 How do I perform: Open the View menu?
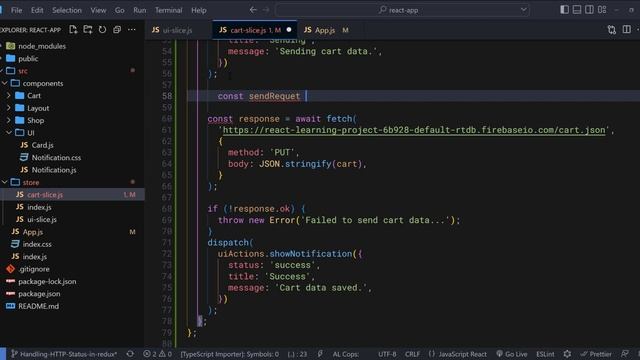(x=98, y=10)
